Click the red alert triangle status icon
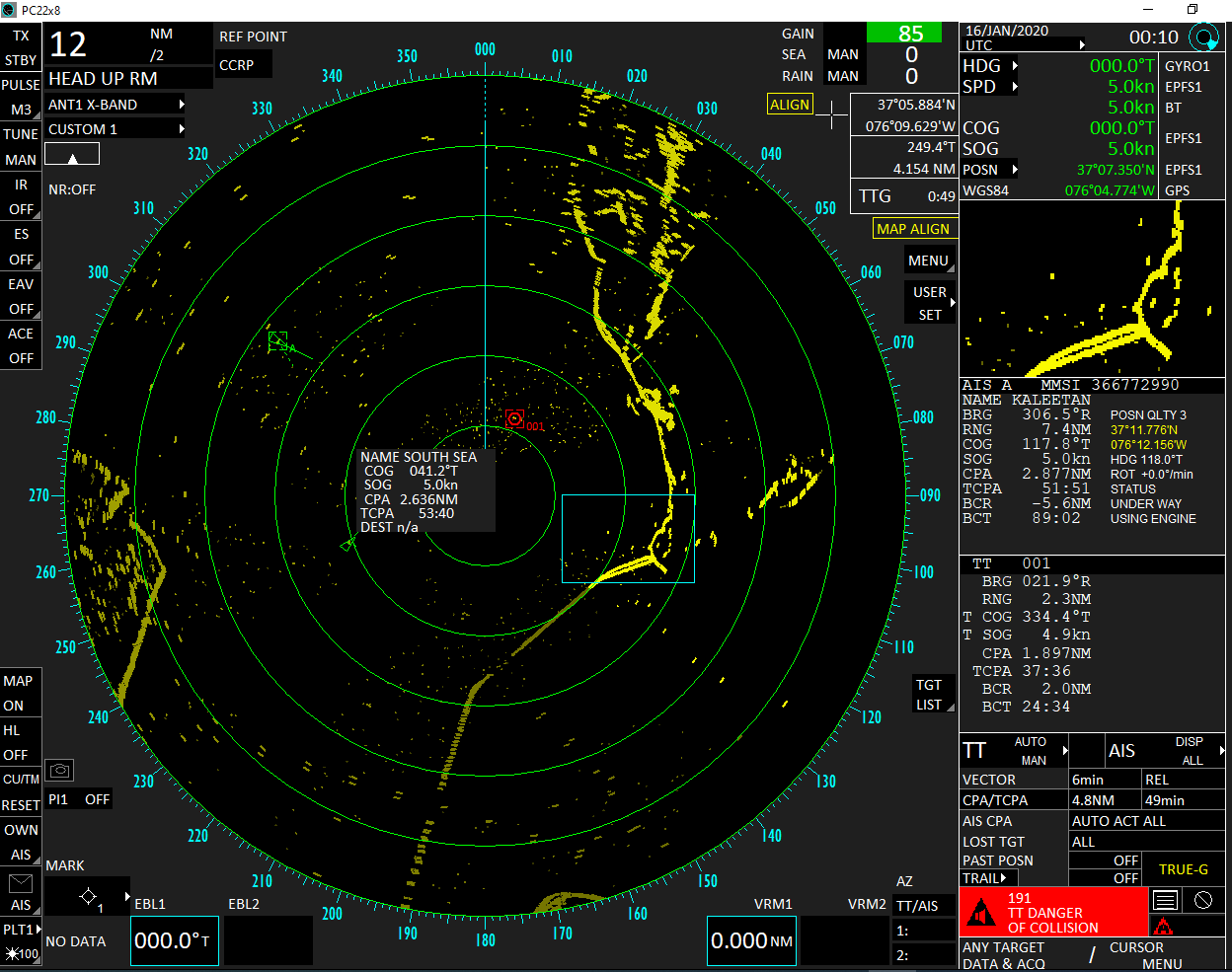This screenshot has width=1232, height=972. click(x=1163, y=927)
